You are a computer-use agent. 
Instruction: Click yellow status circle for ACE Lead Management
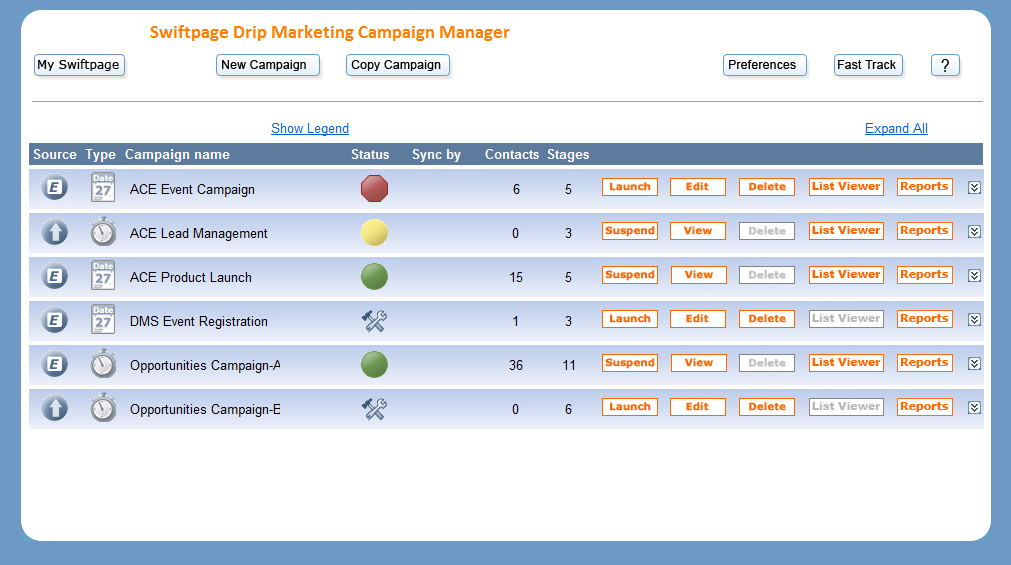click(x=375, y=232)
